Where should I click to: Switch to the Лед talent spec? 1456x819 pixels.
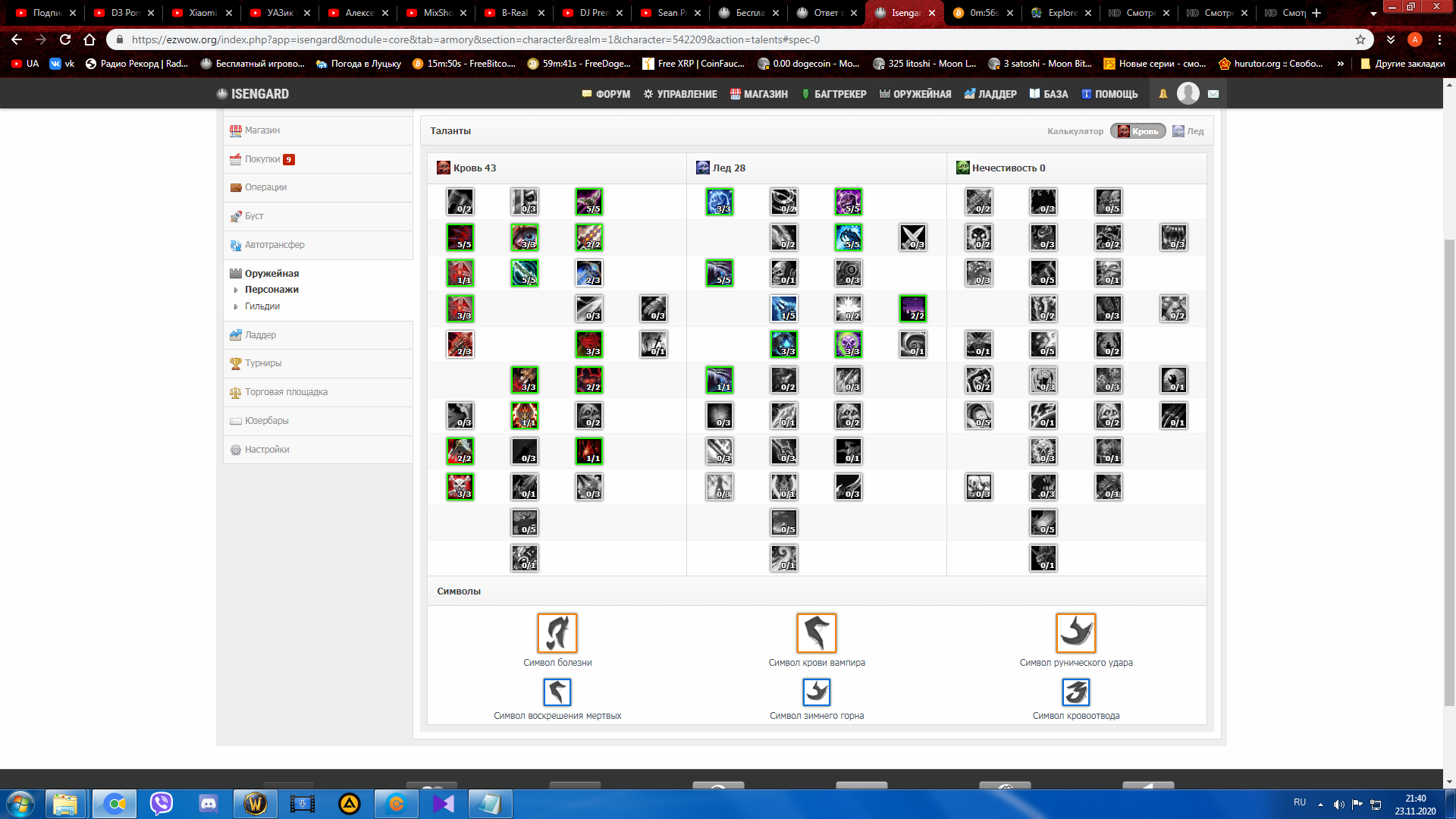coord(1188,131)
